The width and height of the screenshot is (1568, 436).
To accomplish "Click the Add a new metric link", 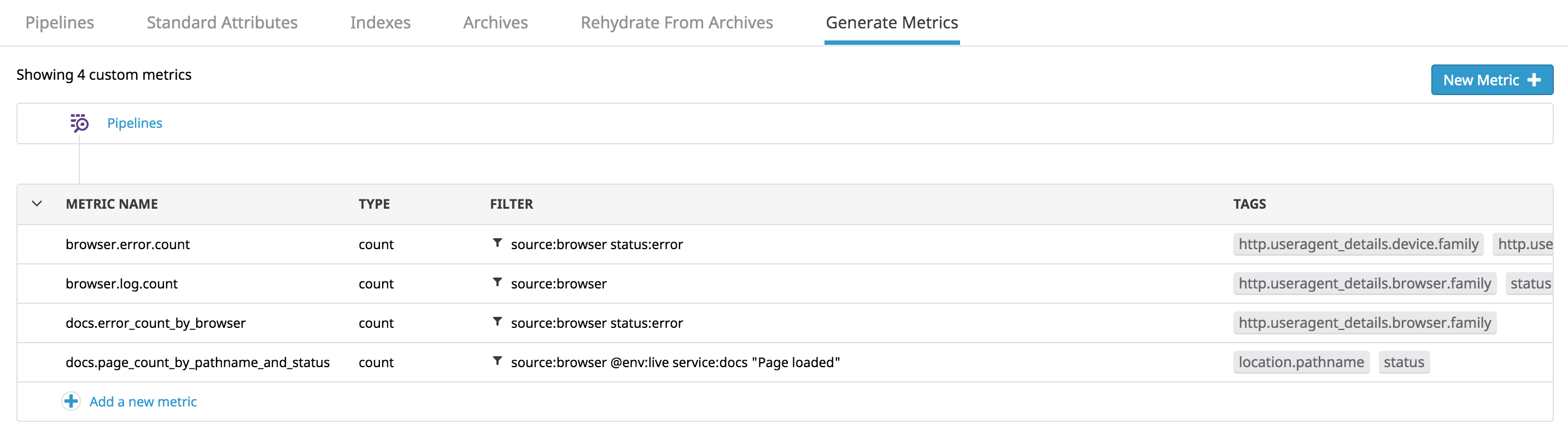I will [143, 402].
